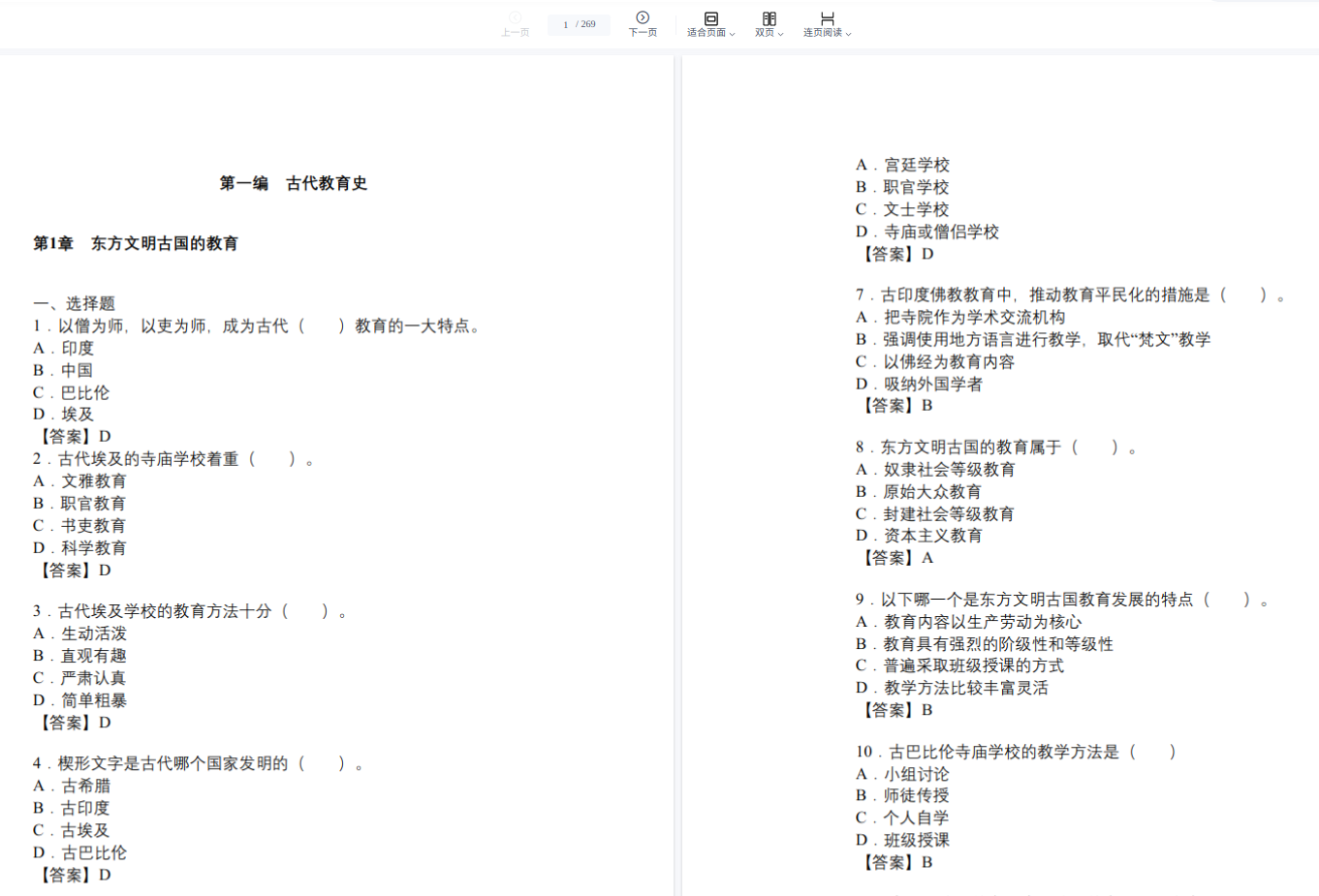Expand the chevron next to 连页阅读
The image size is (1319, 896).
[x=849, y=34]
